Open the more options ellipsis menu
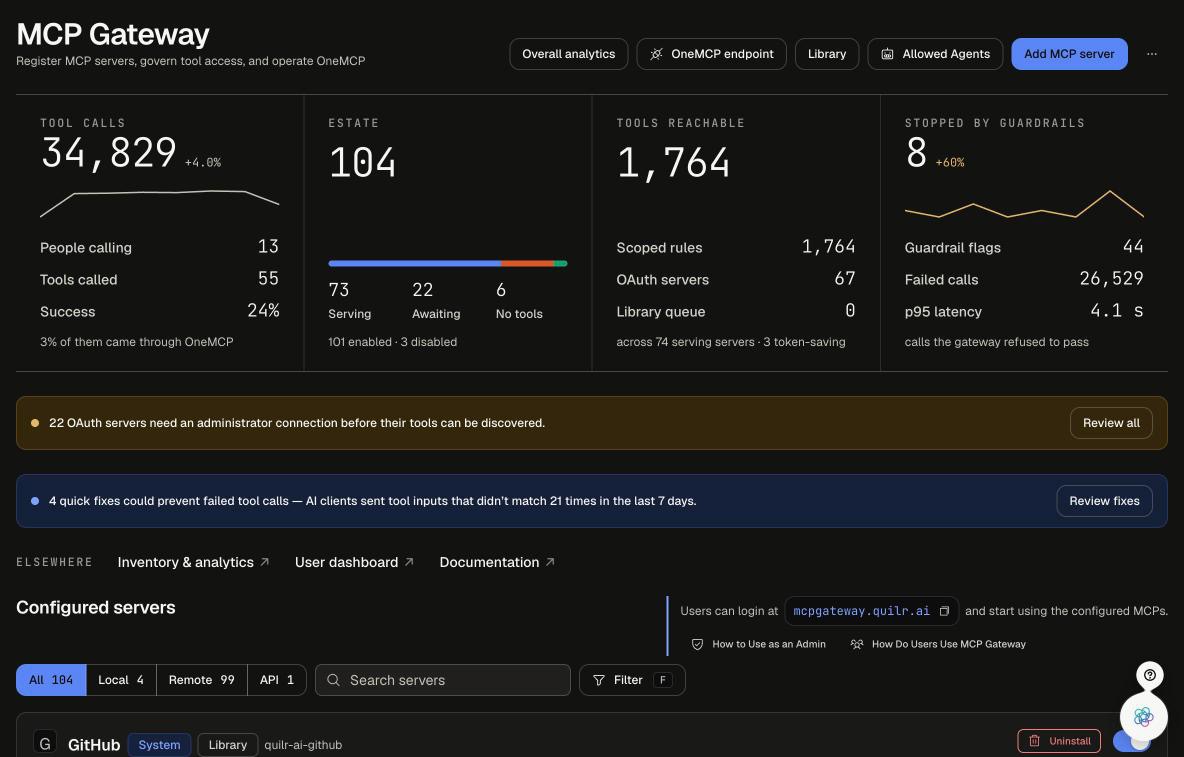 [x=1151, y=54]
